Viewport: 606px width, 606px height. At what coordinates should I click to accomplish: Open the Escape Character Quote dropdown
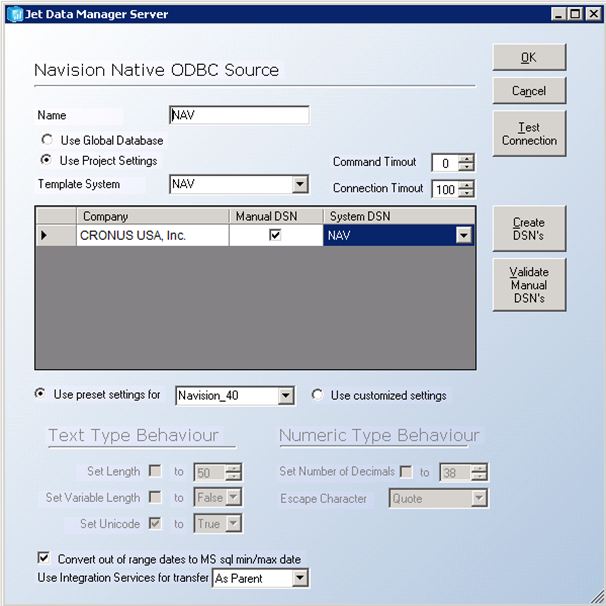click(x=479, y=499)
